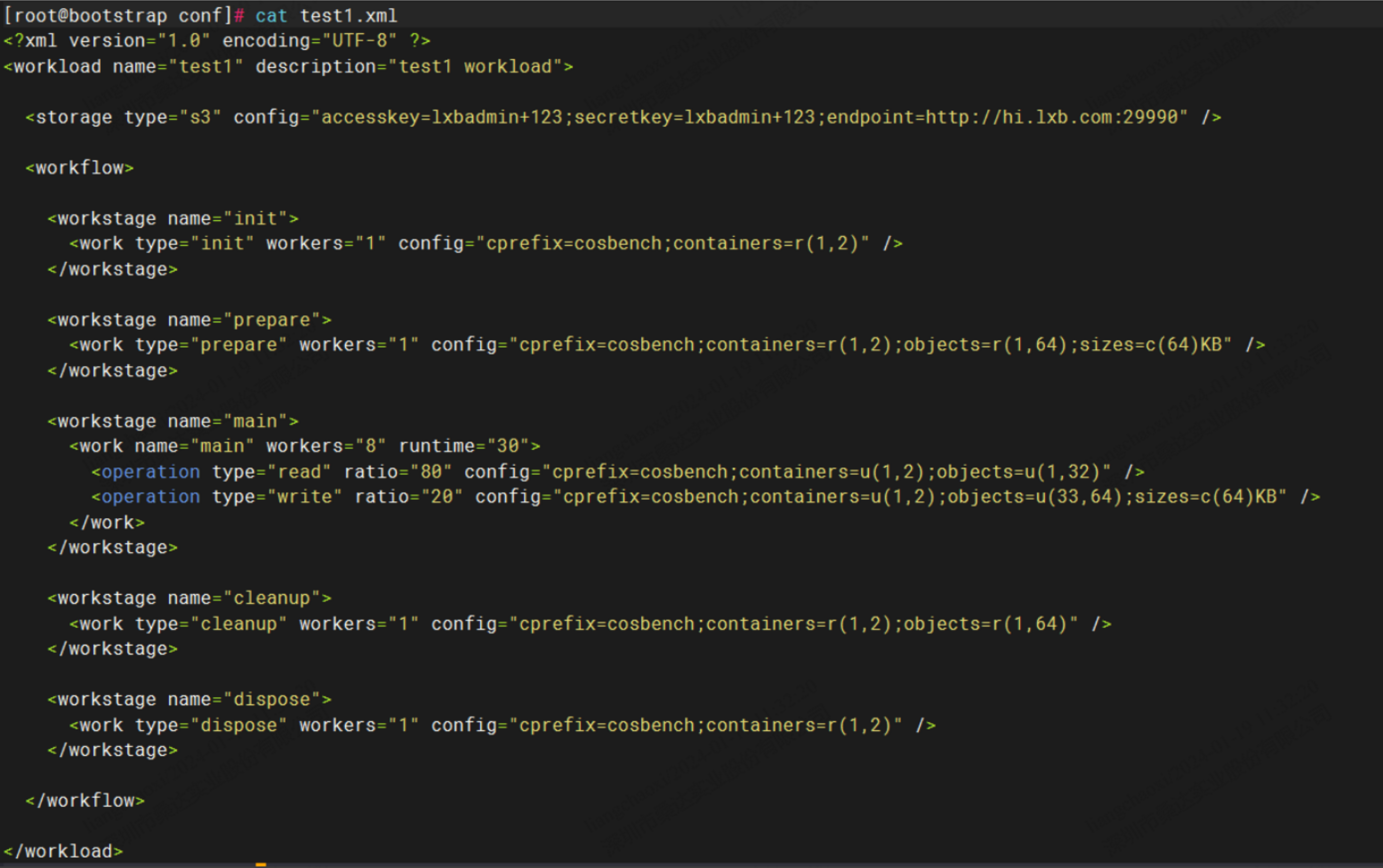This screenshot has height=868, width=1383.
Task: Click the closing </work> tag
Action: click(107, 522)
